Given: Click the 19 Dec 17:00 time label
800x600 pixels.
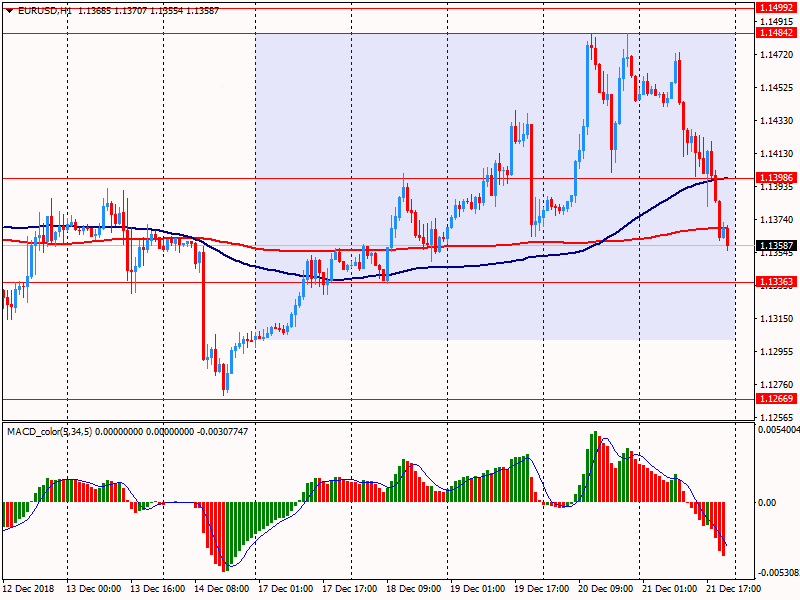Looking at the screenshot, I should pos(541,589).
